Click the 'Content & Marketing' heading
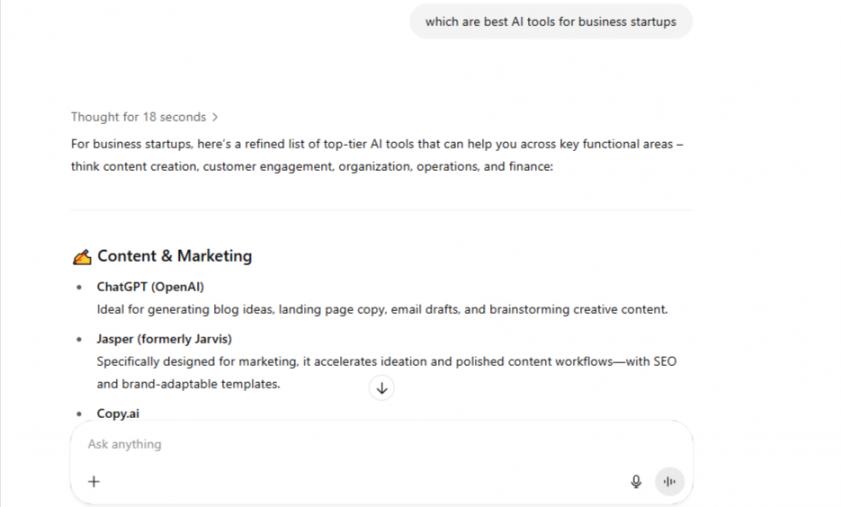This screenshot has height=507, width=841. 174,256
